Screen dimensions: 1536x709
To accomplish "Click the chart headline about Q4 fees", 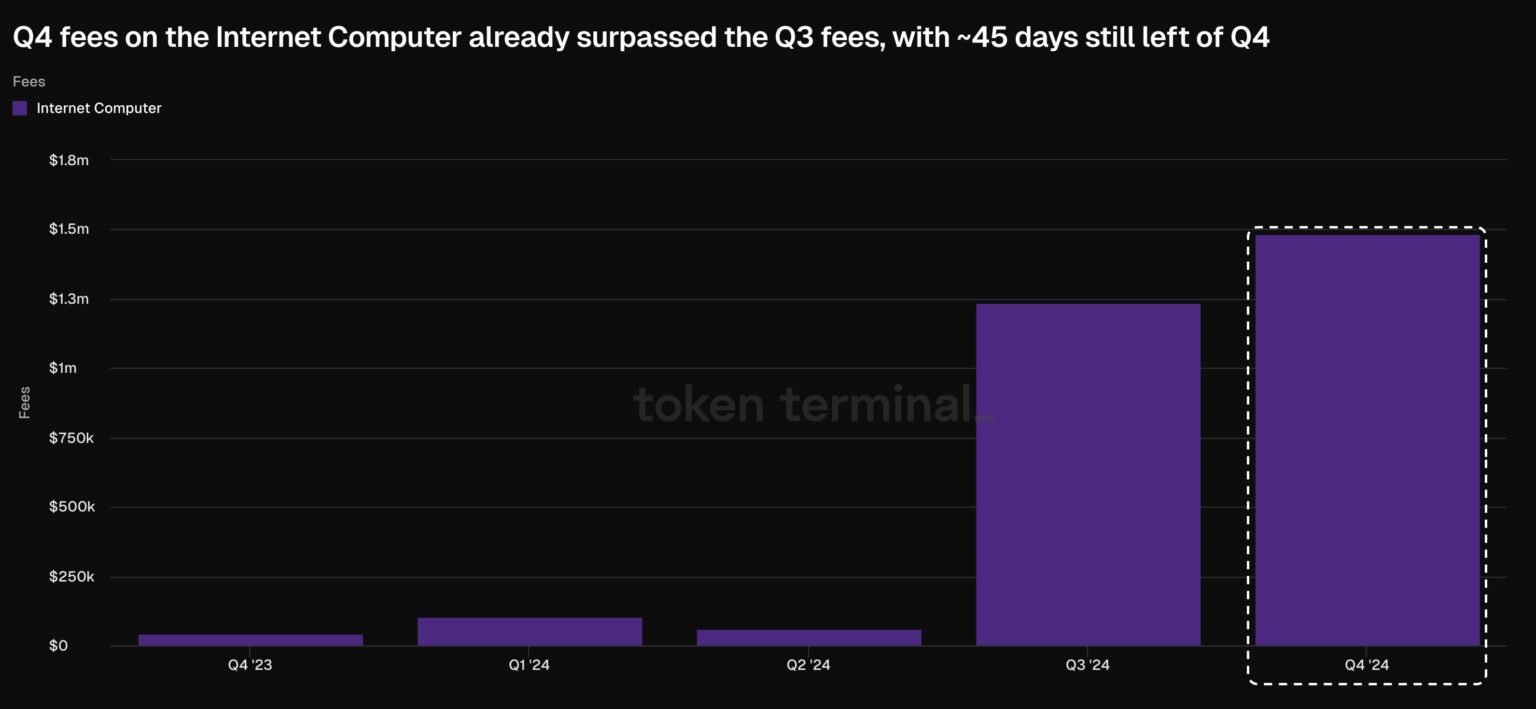I will (640, 38).
